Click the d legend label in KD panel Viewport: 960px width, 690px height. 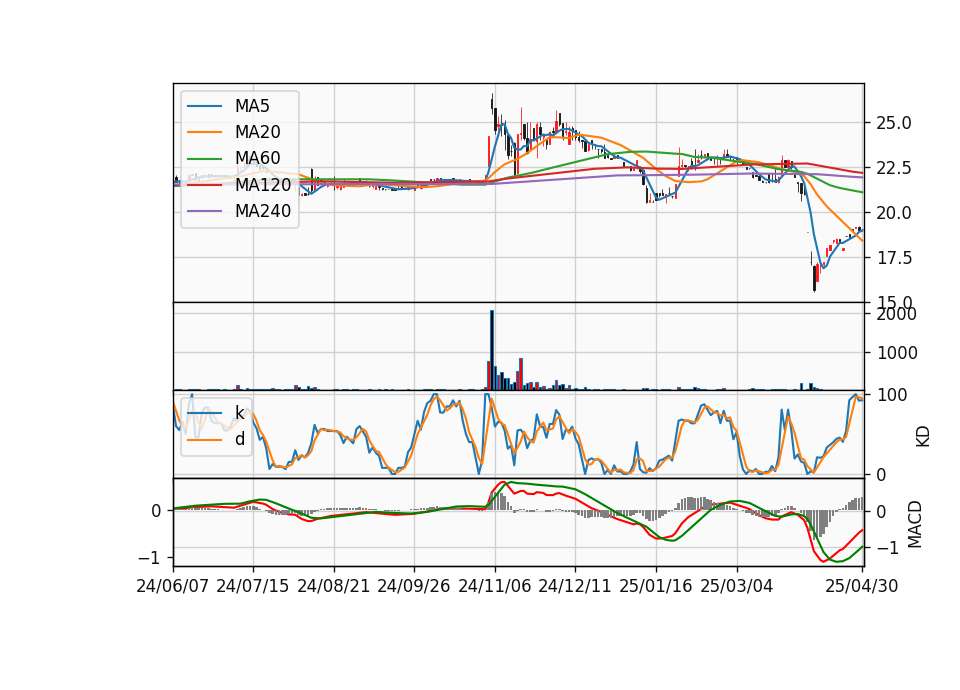tap(239, 439)
